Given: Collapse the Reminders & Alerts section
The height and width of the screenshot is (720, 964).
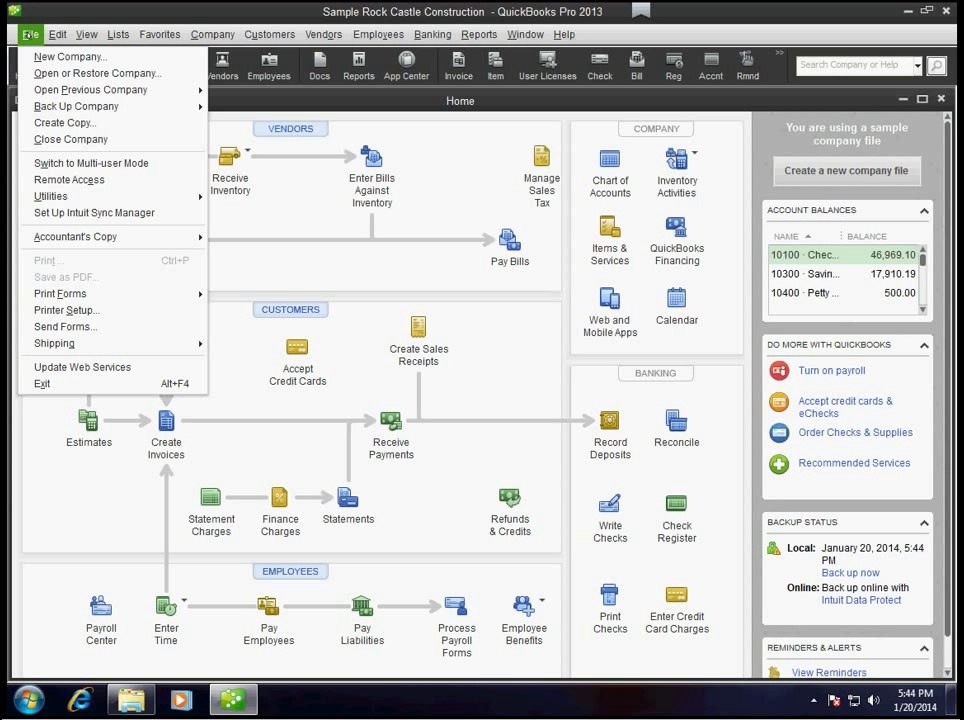Looking at the screenshot, I should (x=923, y=649).
